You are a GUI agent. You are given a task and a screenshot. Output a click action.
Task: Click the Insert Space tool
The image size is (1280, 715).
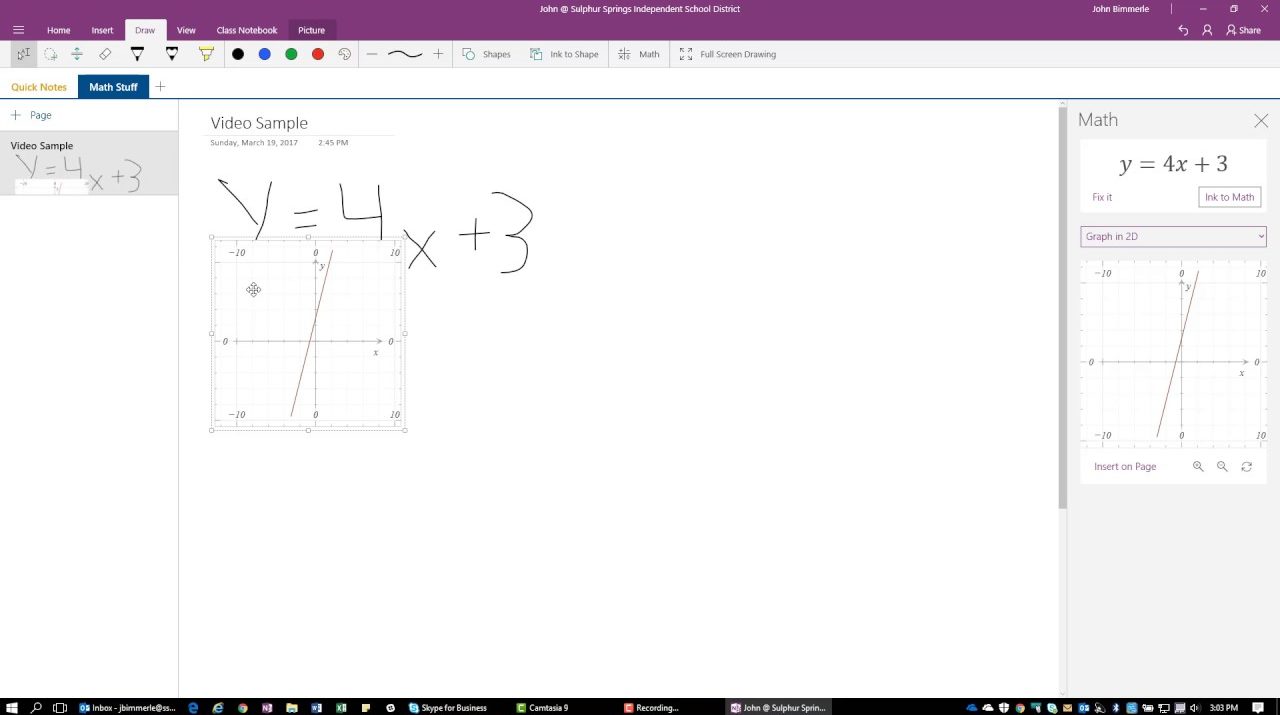(x=77, y=54)
